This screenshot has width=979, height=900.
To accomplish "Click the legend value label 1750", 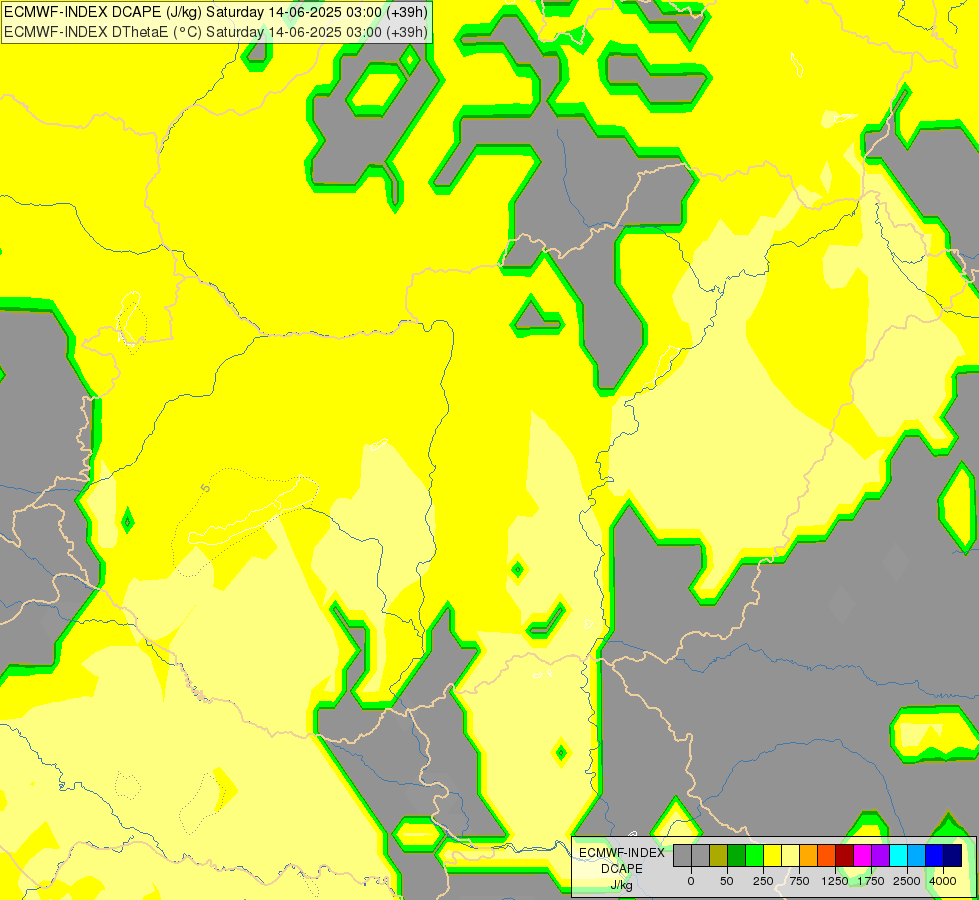I will point(871,881).
